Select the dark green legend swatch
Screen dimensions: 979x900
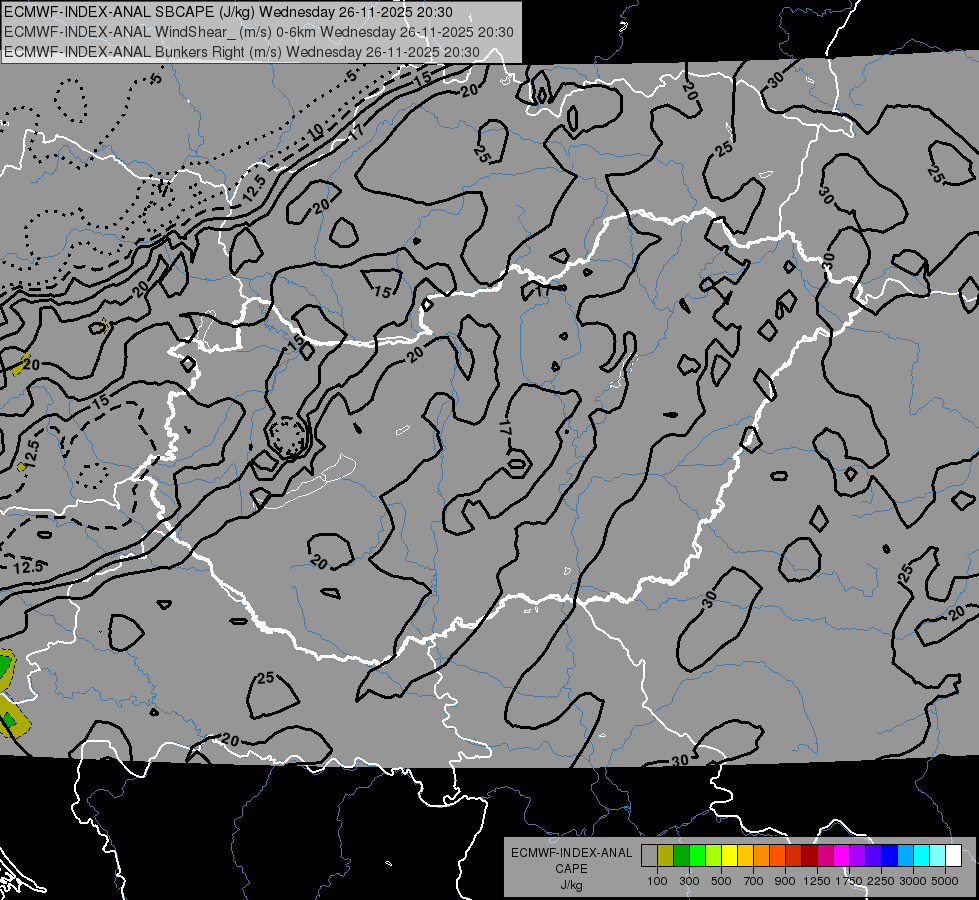pos(681,855)
